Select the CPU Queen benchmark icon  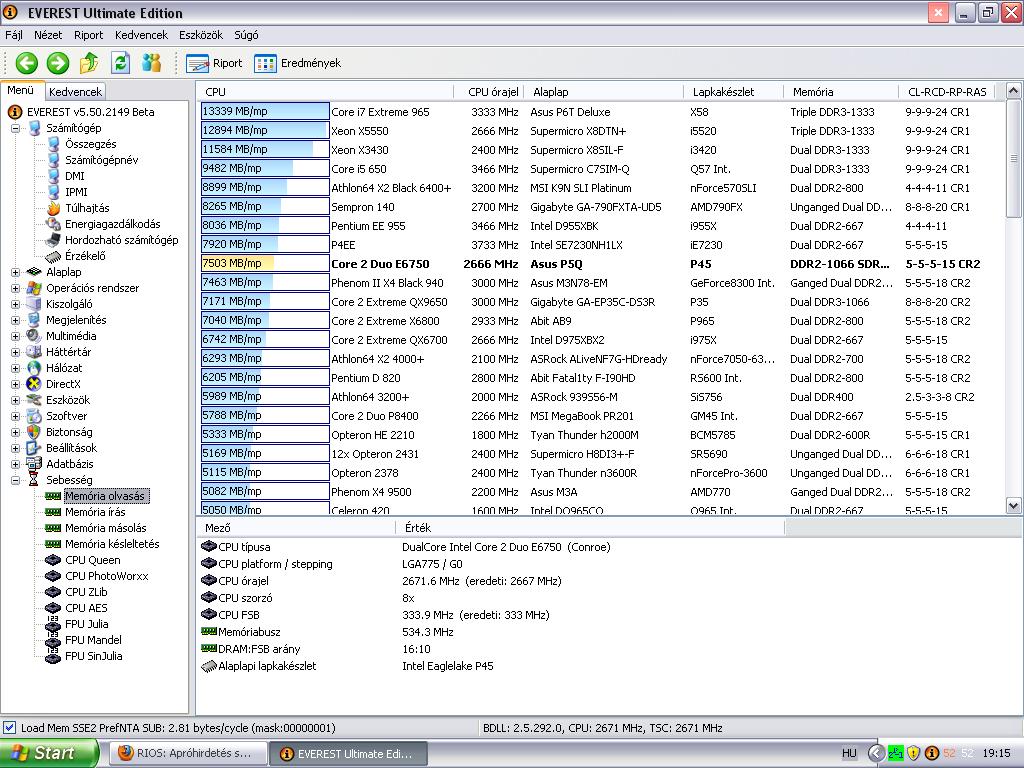click(54, 560)
